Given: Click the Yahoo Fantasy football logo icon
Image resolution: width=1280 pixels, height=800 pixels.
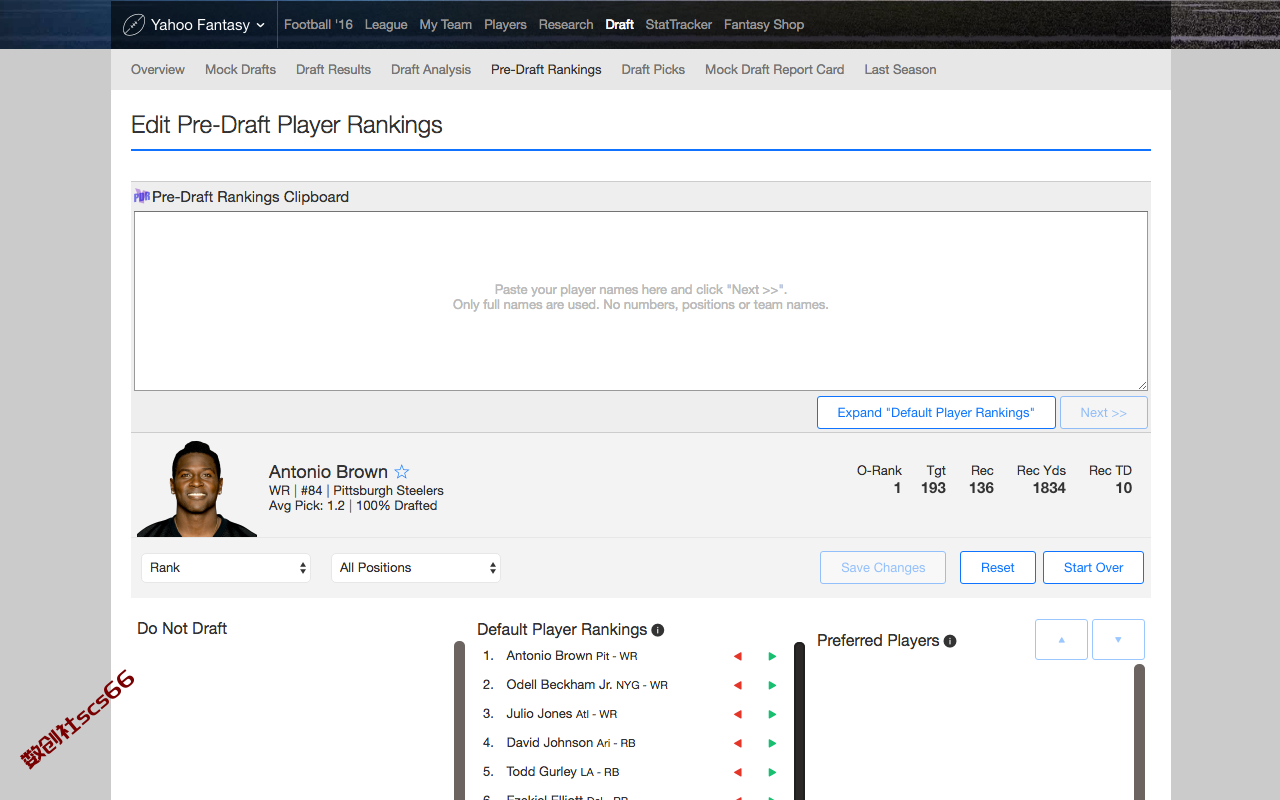Looking at the screenshot, I should (x=134, y=24).
